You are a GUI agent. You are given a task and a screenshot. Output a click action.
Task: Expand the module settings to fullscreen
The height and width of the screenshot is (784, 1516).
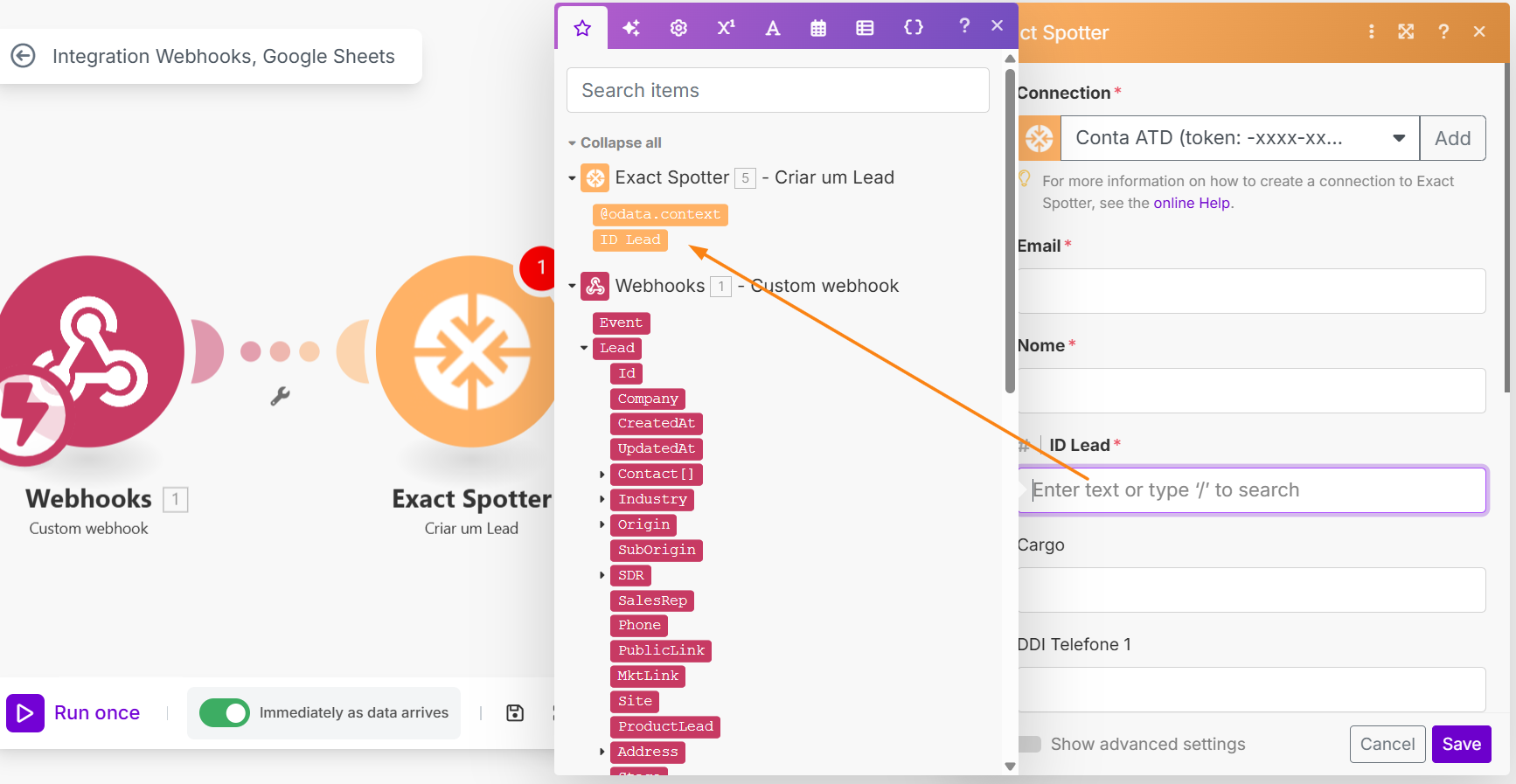point(1406,31)
